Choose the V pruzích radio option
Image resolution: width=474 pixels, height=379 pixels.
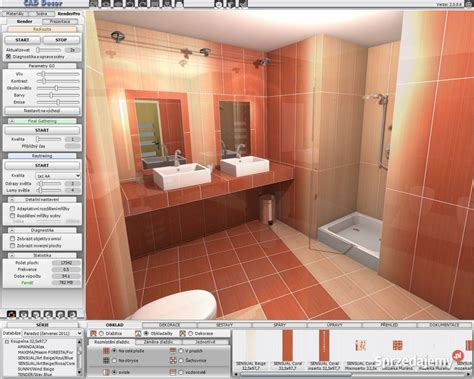click(x=181, y=351)
